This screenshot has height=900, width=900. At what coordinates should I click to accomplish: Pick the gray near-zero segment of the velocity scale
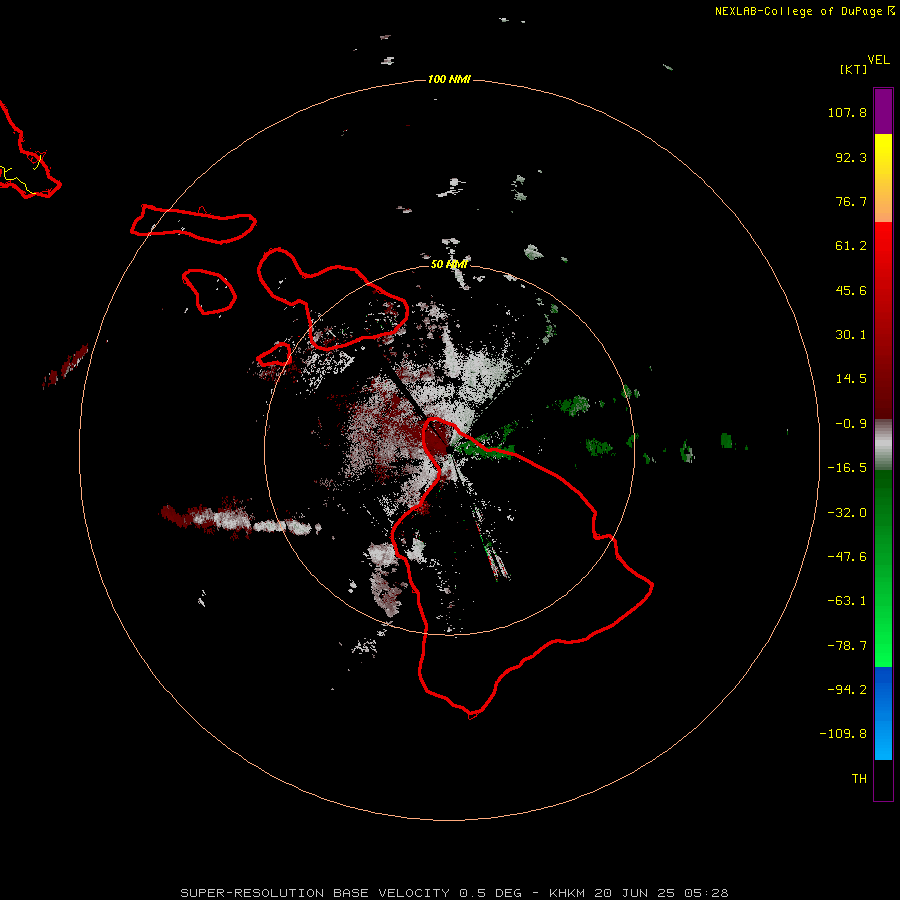click(883, 444)
